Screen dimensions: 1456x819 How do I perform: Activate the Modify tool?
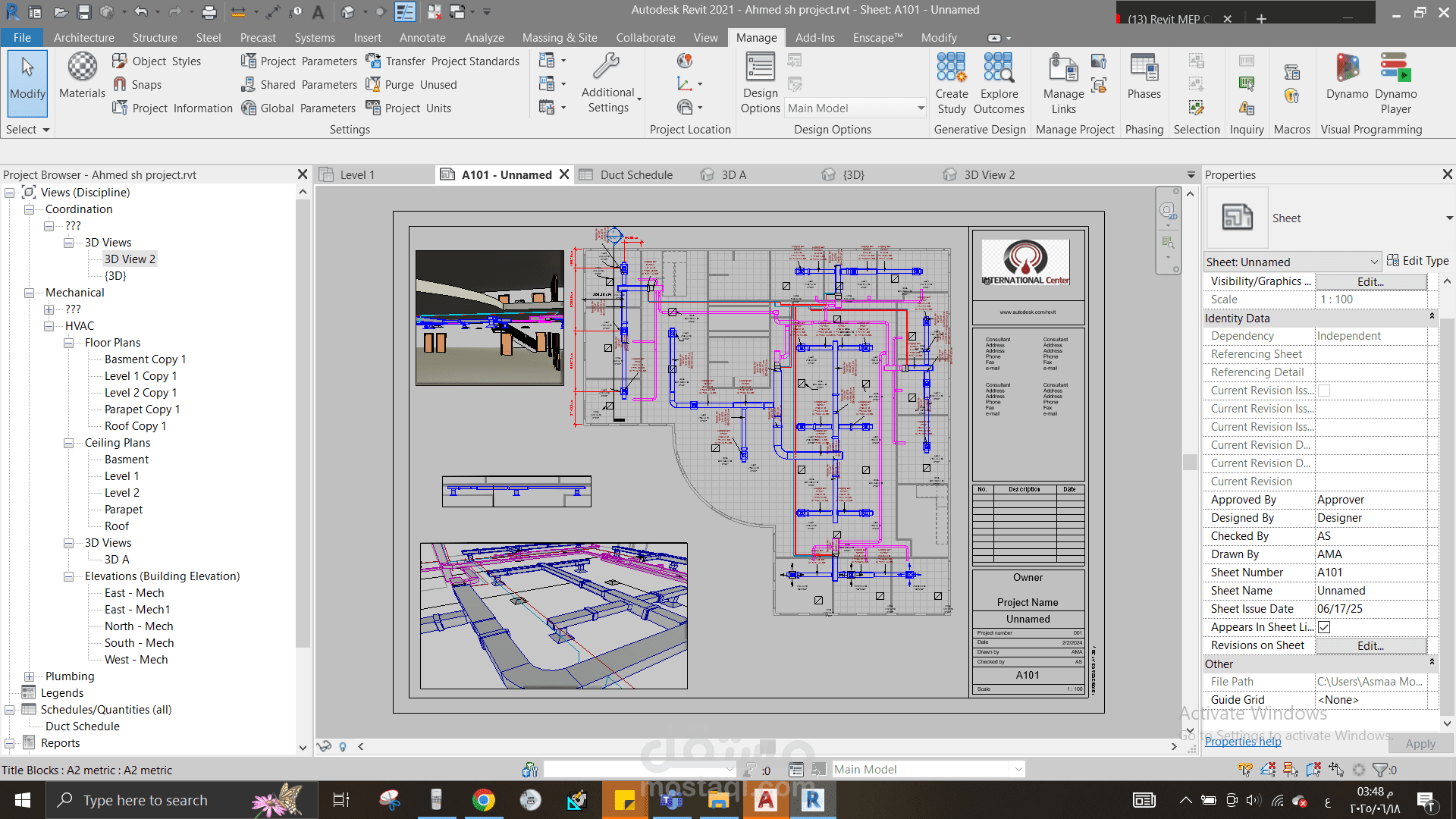point(27,83)
